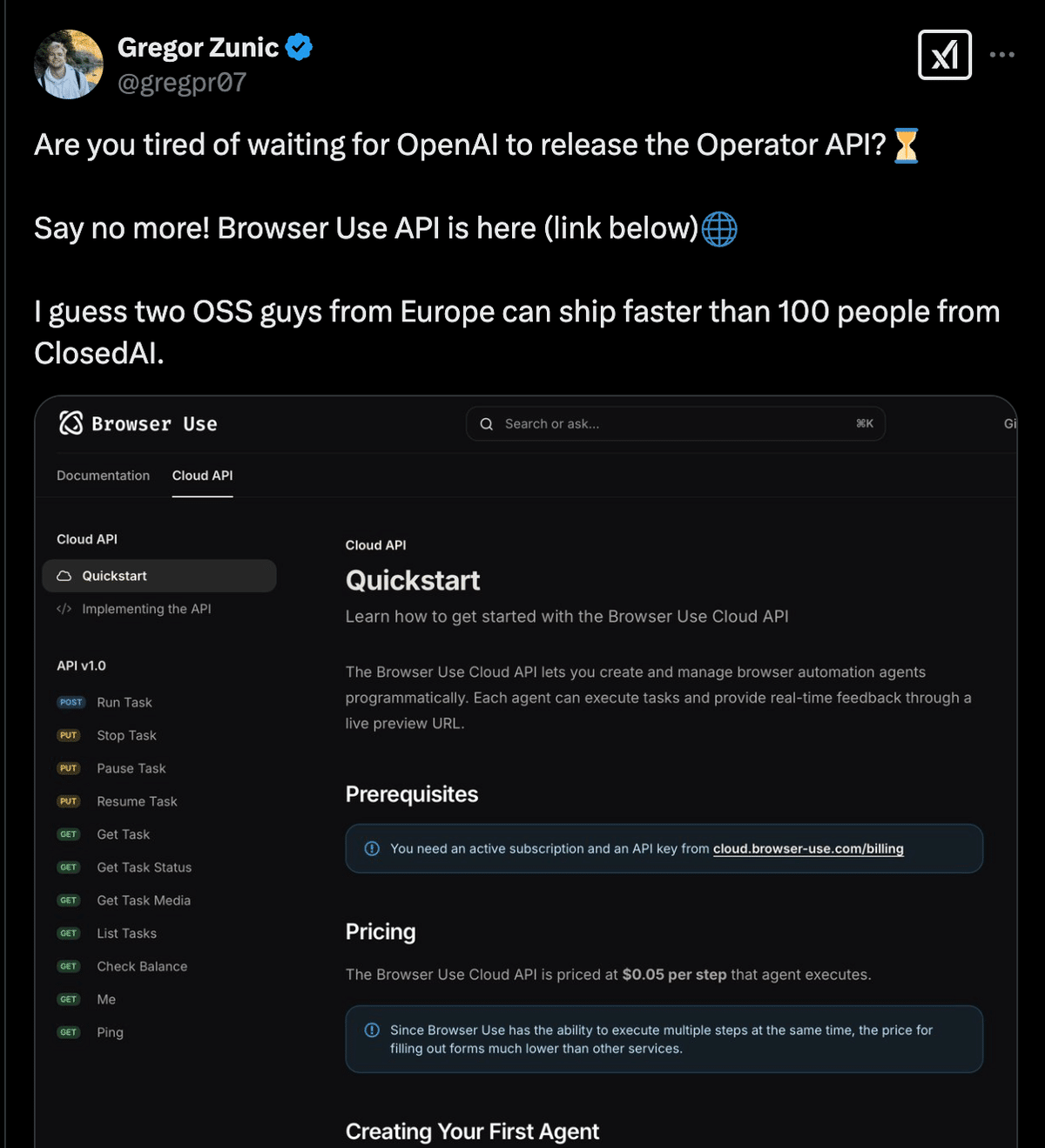Select the Stop Task endpoint

pos(126,735)
